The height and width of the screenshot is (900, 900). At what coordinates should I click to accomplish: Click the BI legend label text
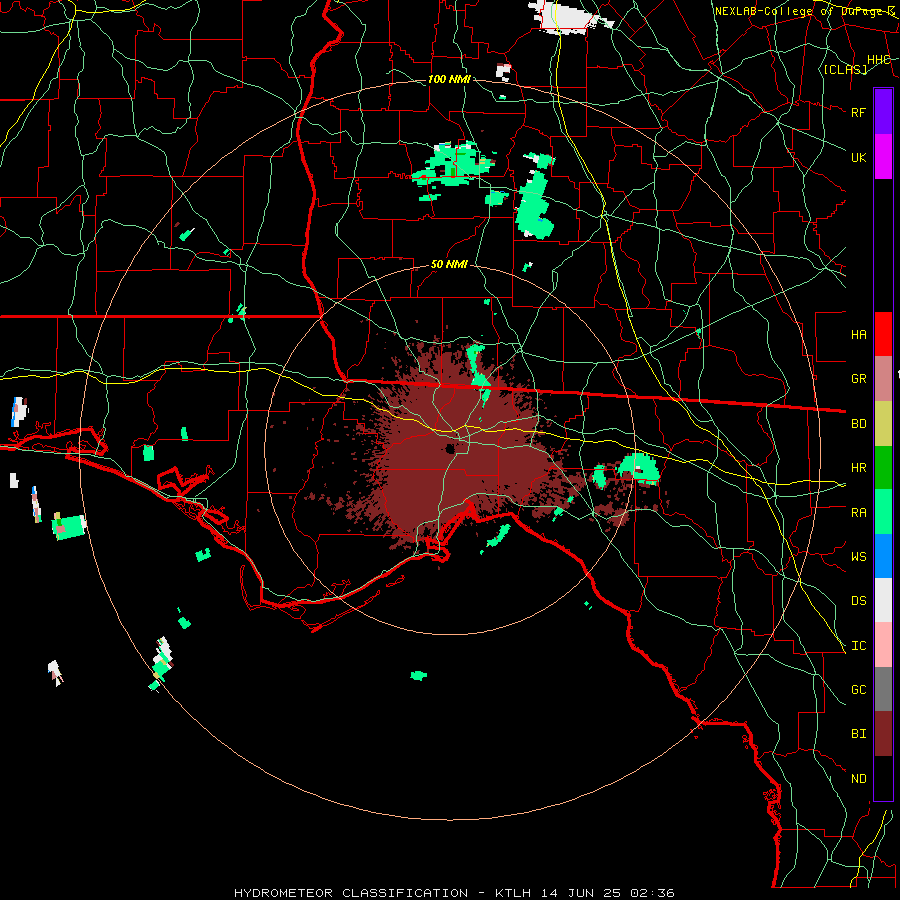click(858, 734)
